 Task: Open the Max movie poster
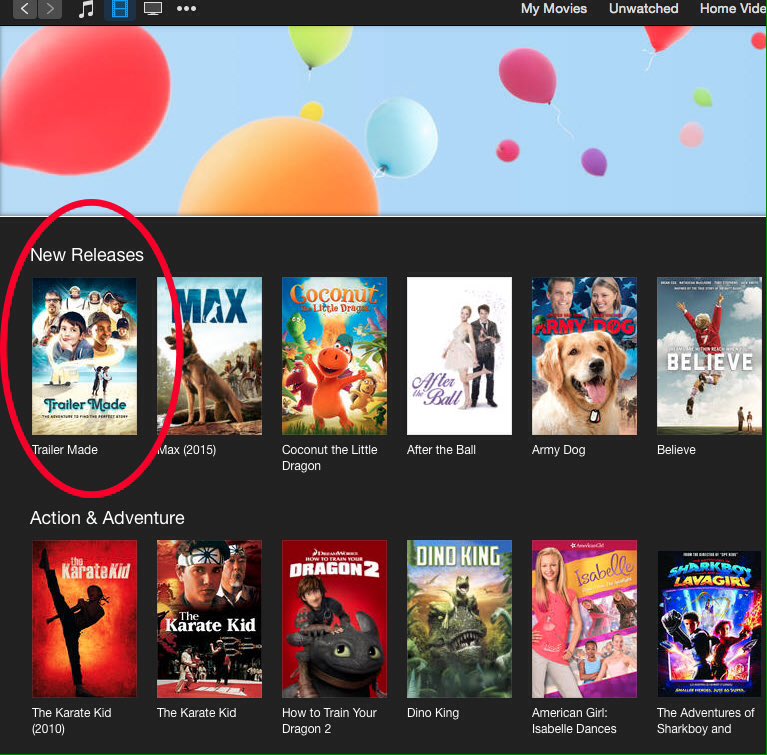point(209,356)
